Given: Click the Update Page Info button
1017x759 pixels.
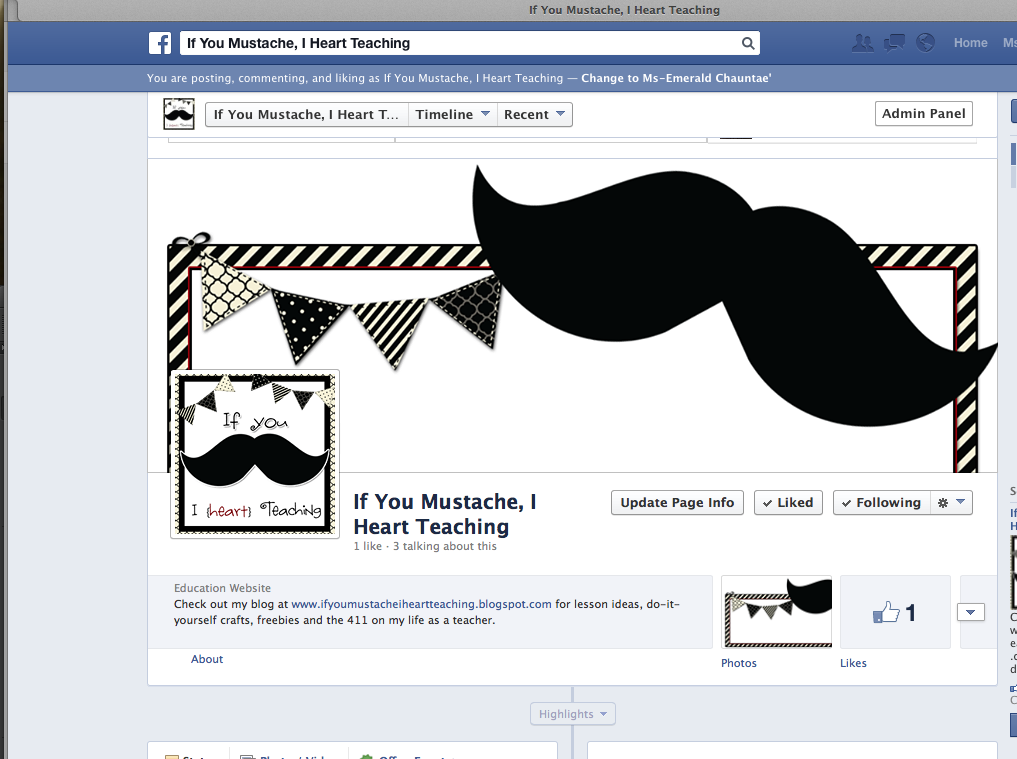Looking at the screenshot, I should pyautogui.click(x=677, y=503).
